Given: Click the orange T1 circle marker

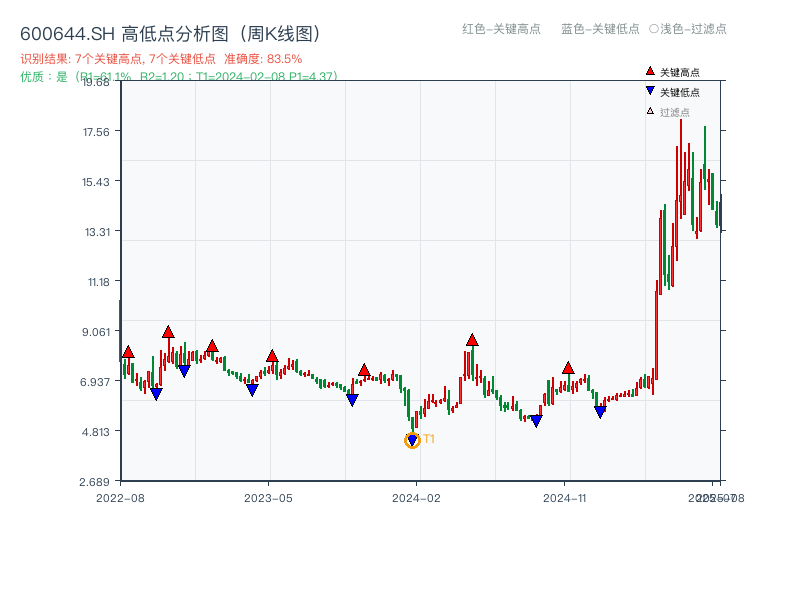Looking at the screenshot, I should click(412, 440).
